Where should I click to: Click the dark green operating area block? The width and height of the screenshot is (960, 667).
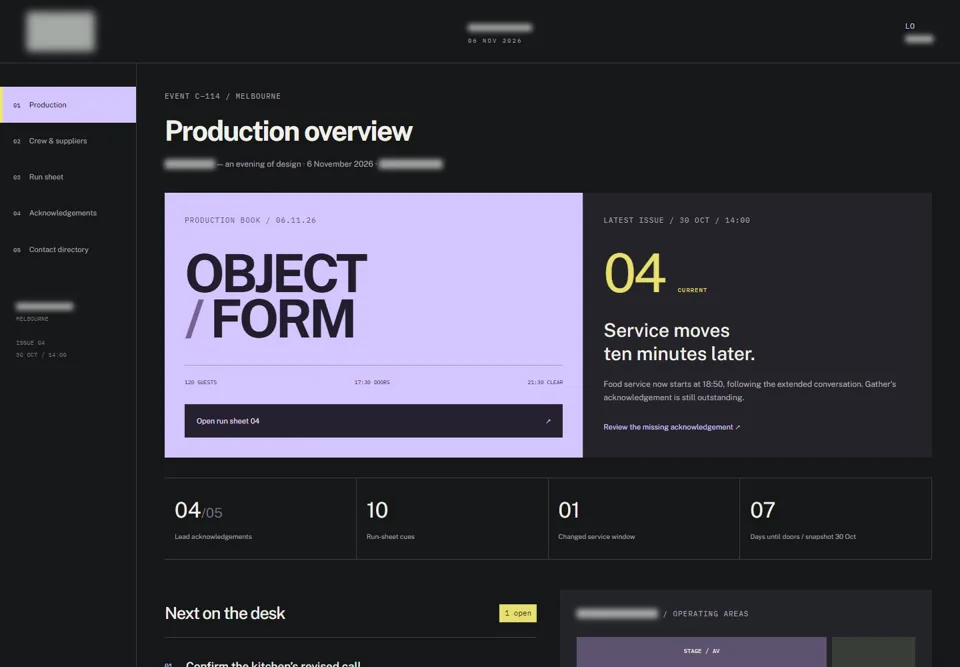tap(873, 652)
